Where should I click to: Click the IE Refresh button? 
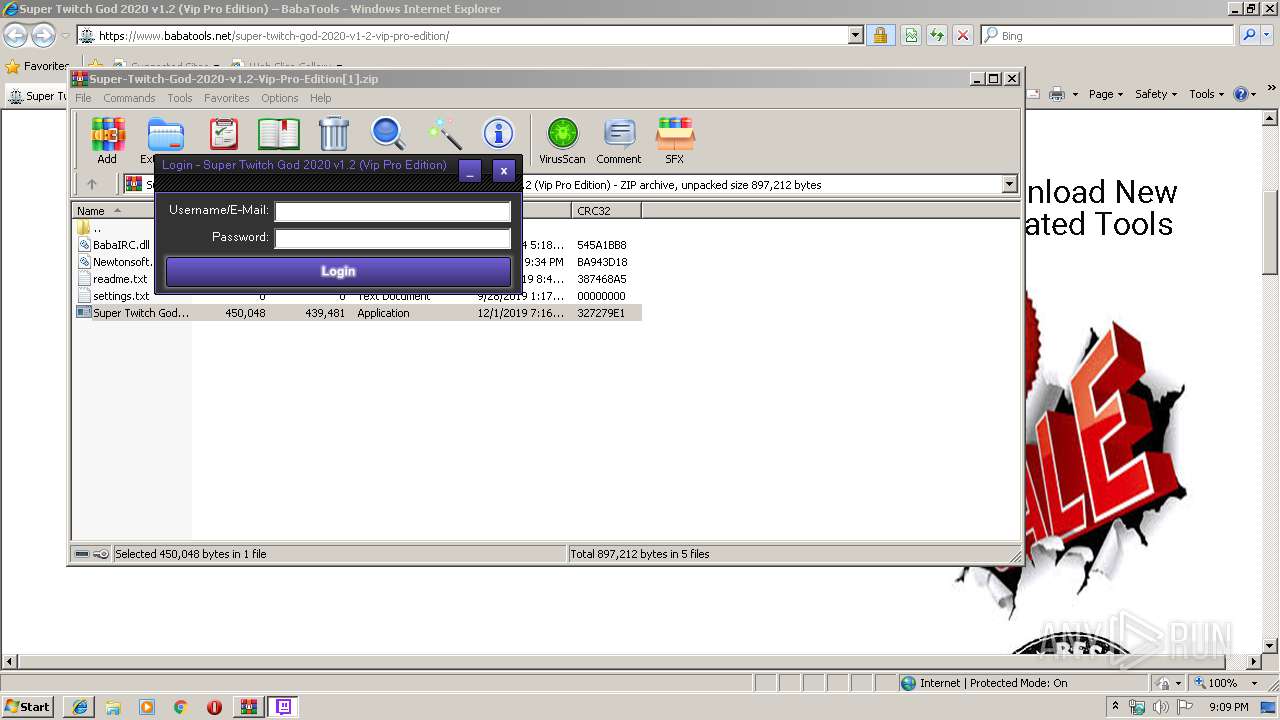937,35
